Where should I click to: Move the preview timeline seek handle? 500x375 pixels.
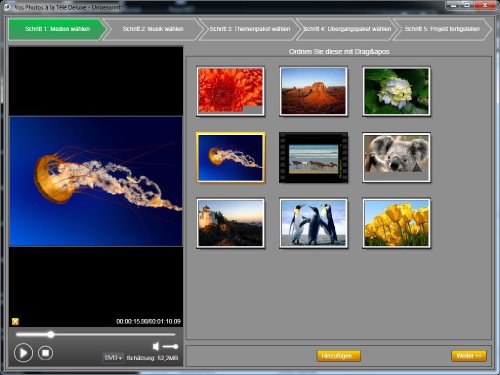pyautogui.click(x=50, y=334)
